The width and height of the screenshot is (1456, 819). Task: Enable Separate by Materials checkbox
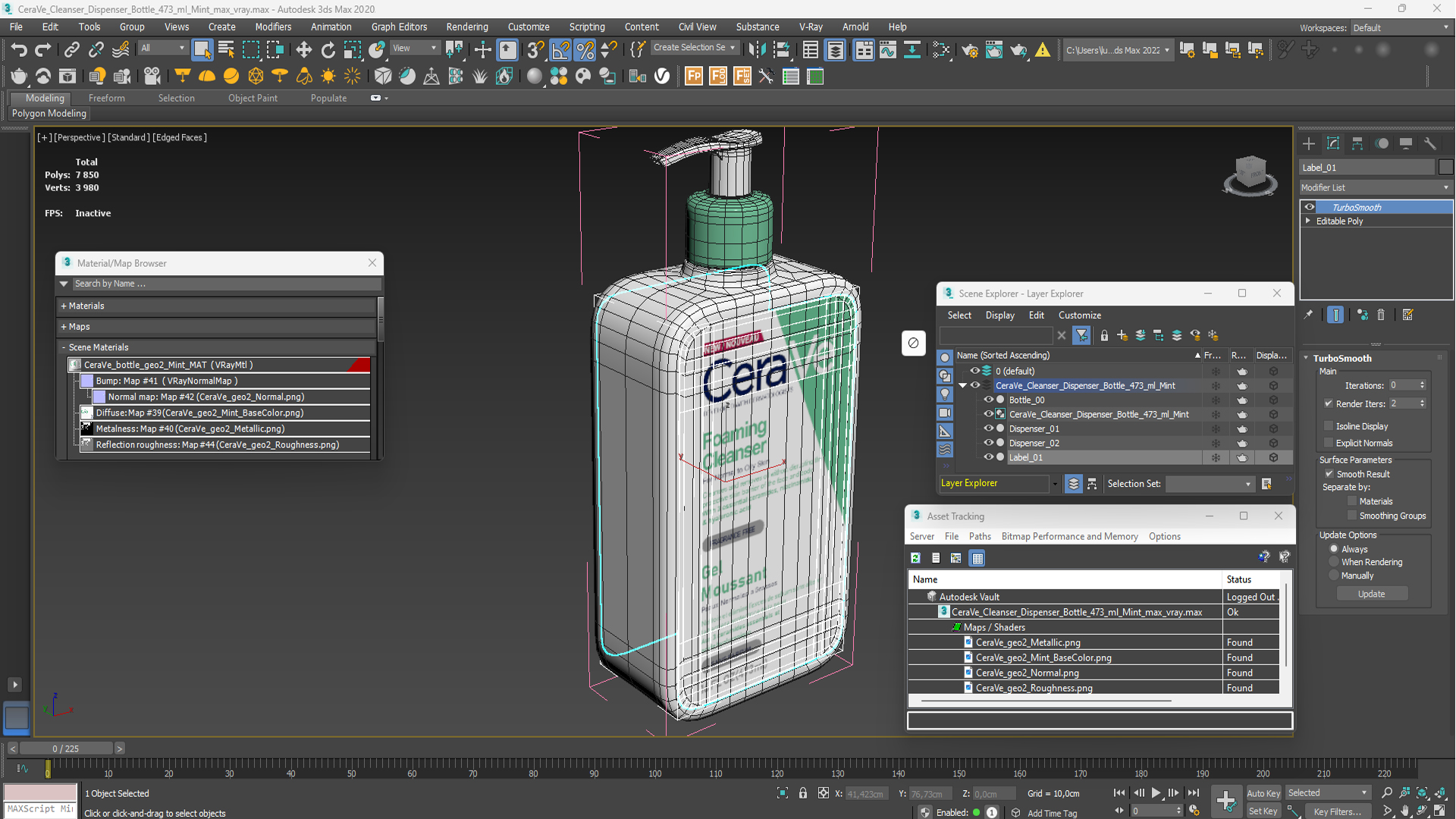pyautogui.click(x=1351, y=501)
